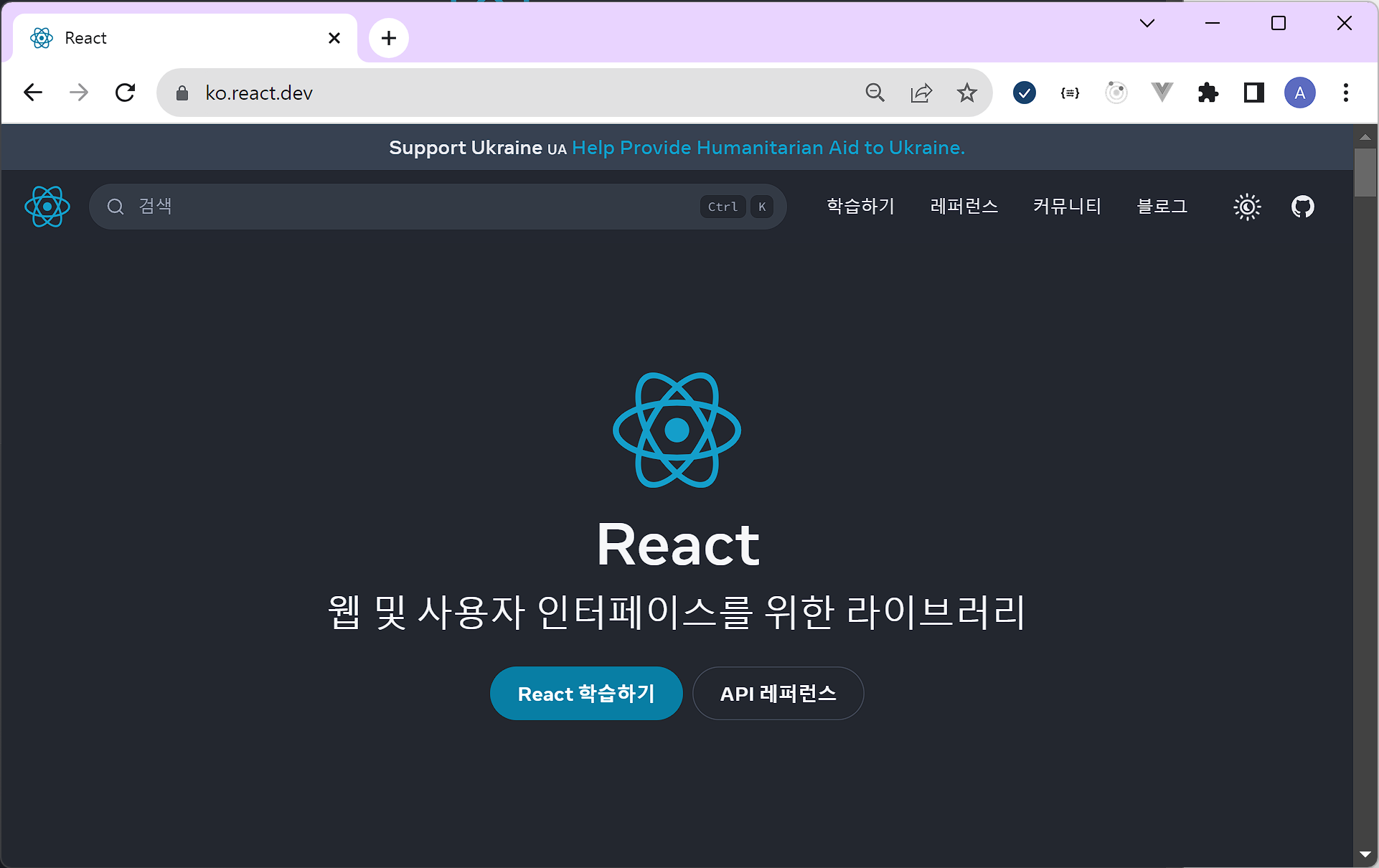
Task: Open the GitHub repository icon
Action: [1302, 207]
